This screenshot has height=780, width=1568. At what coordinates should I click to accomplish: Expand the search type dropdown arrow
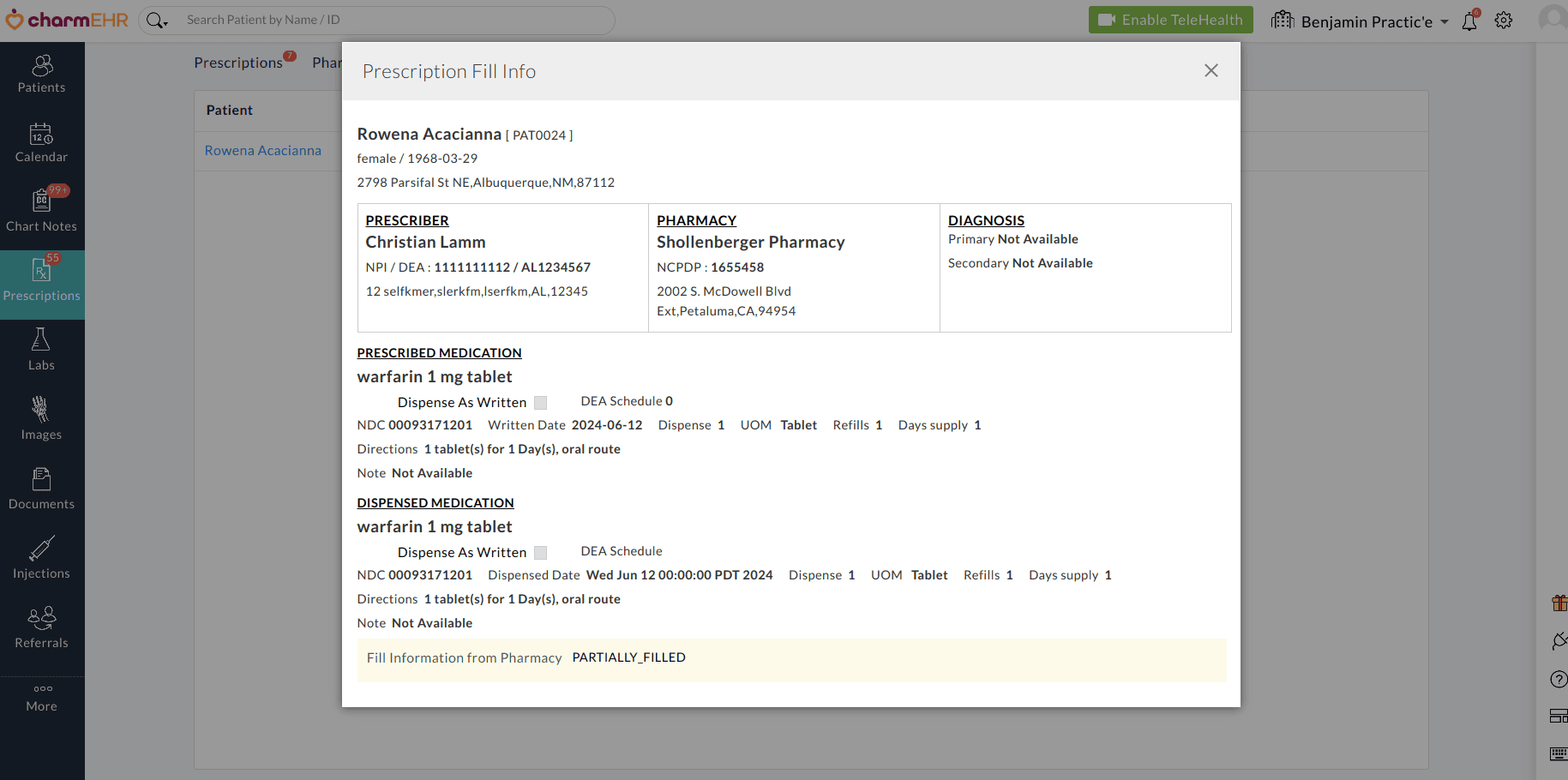click(165, 21)
